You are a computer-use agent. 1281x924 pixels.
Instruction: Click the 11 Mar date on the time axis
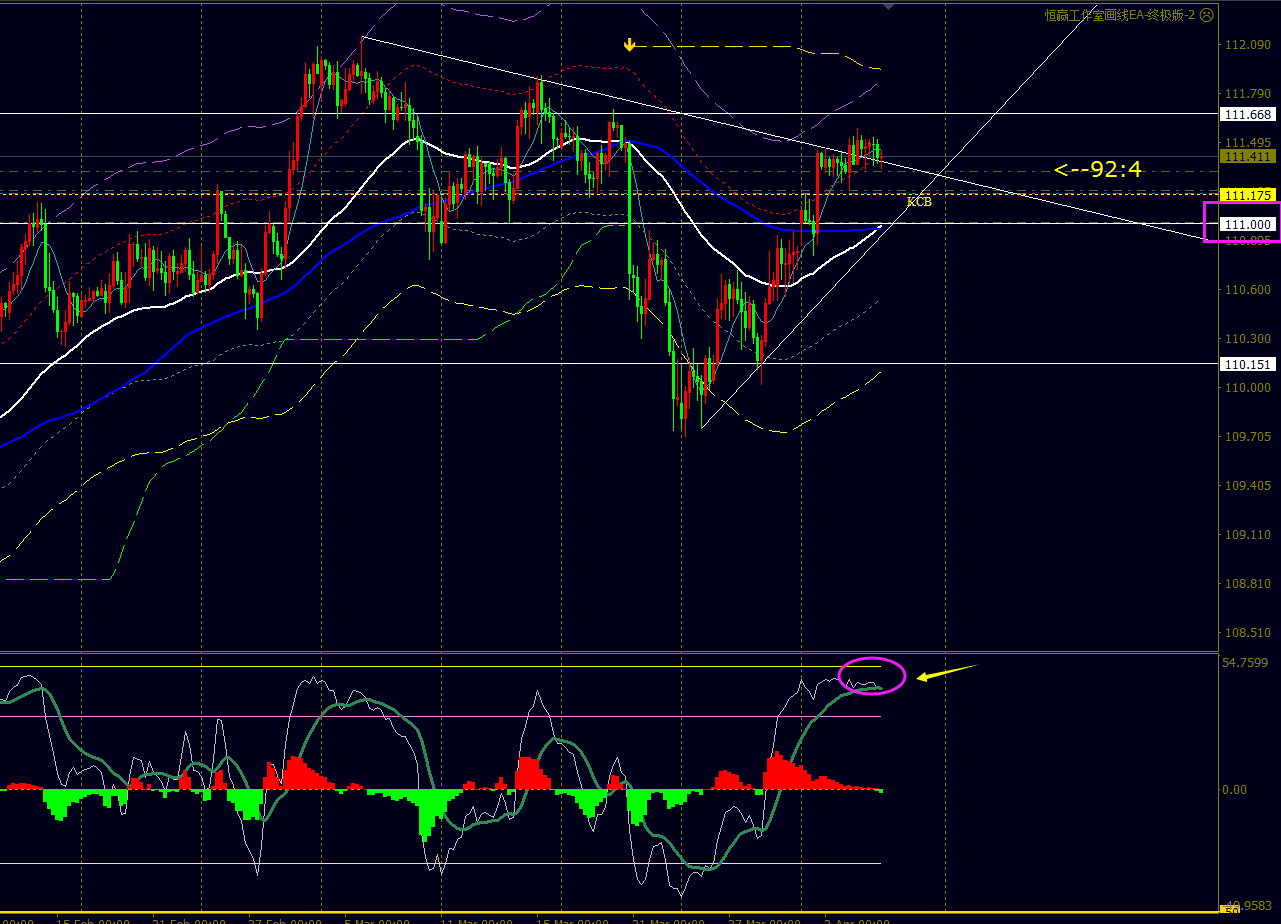pos(477,920)
